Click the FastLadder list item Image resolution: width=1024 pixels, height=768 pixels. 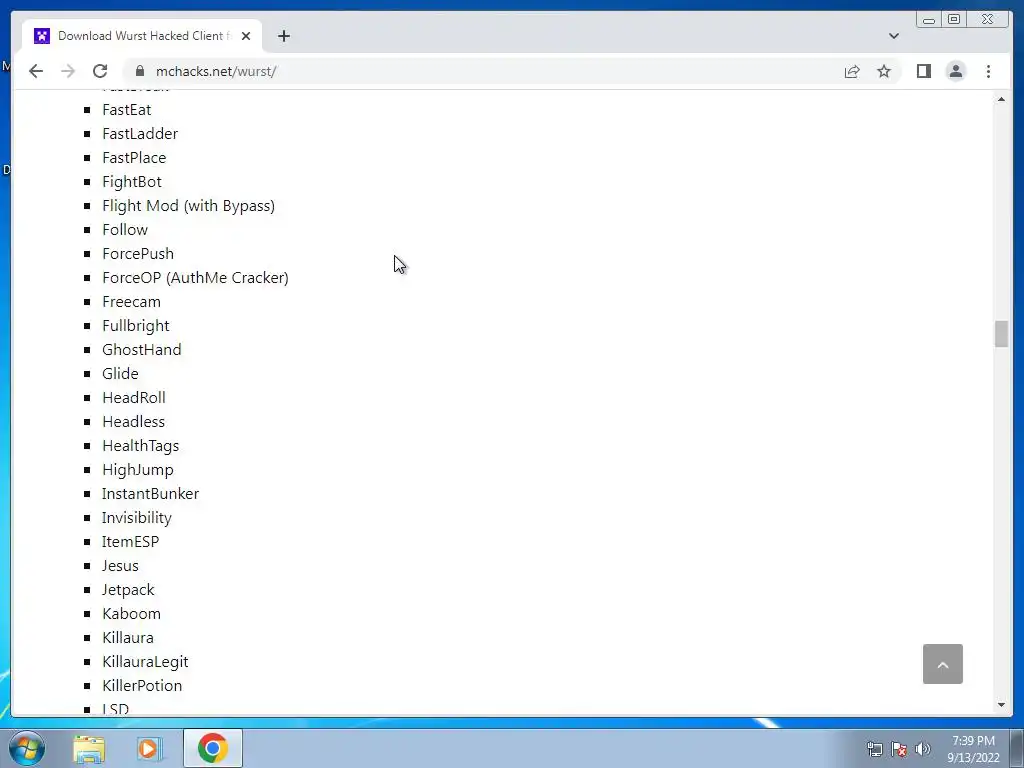(140, 134)
